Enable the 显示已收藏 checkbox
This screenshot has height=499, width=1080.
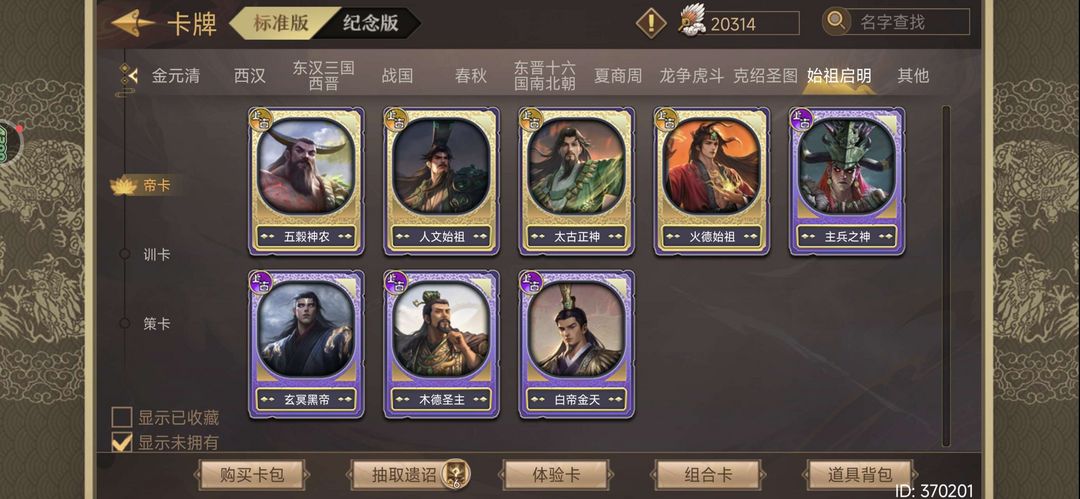pyautogui.click(x=122, y=417)
